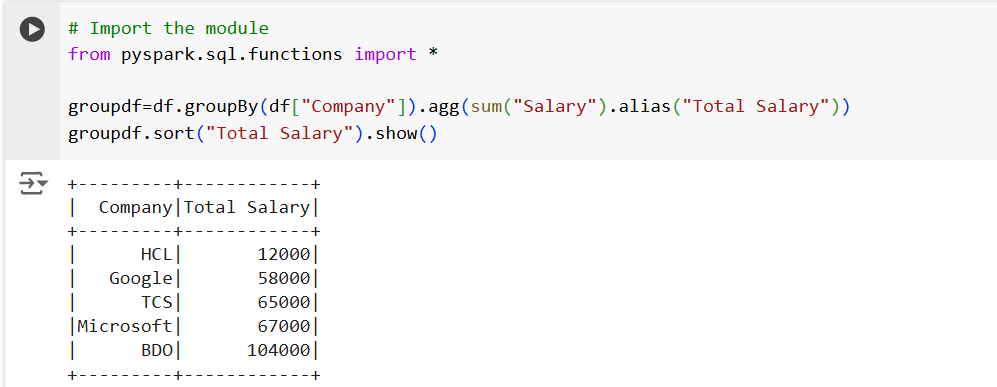Click the 'Microsoft' row company name
Image resolution: width=997 pixels, height=387 pixels.
125,326
